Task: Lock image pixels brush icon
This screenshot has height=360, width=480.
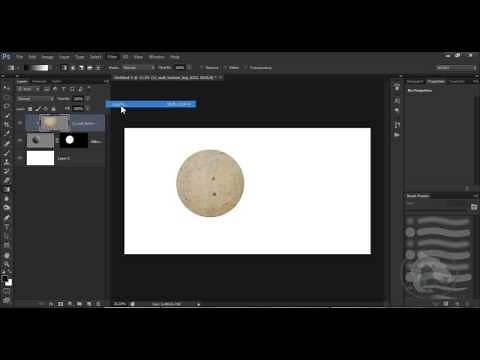Action: [38, 109]
